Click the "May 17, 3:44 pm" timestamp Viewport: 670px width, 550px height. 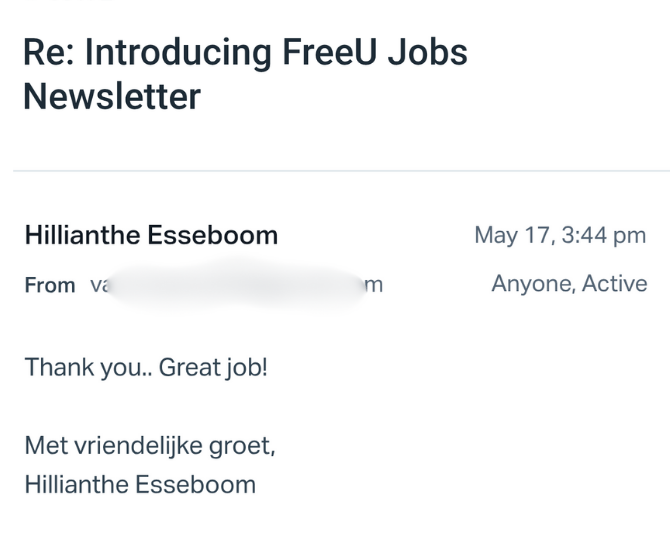[560, 236]
